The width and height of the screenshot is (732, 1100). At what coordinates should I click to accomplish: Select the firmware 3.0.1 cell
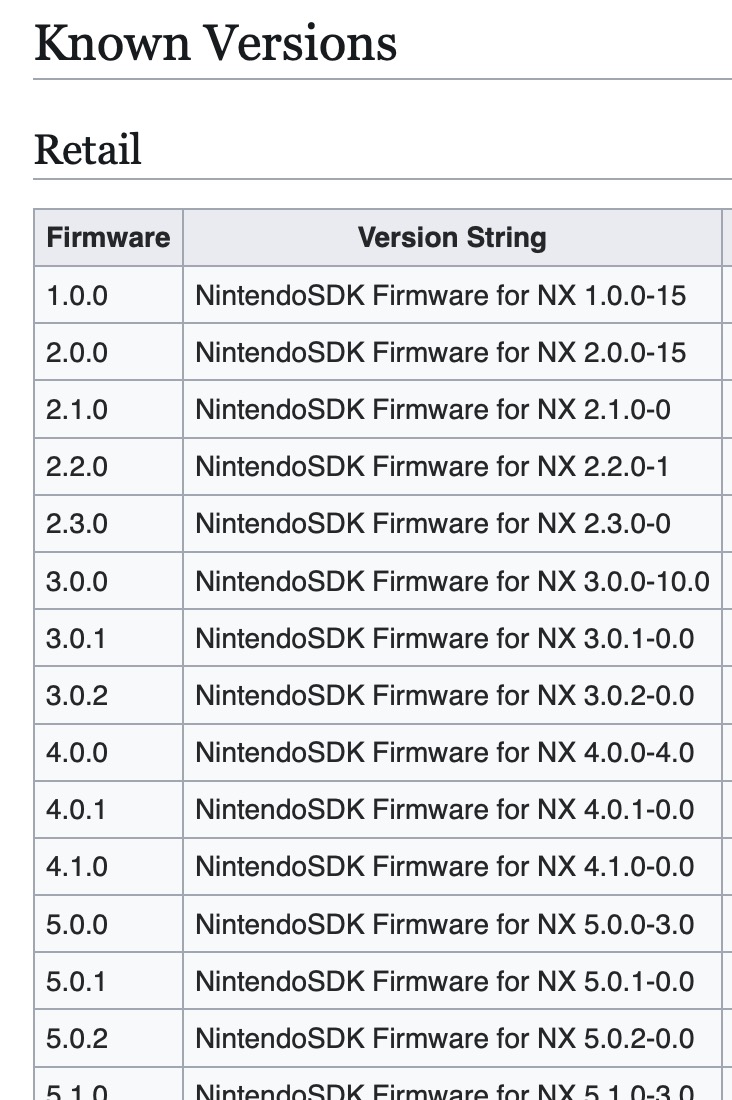pos(76,638)
